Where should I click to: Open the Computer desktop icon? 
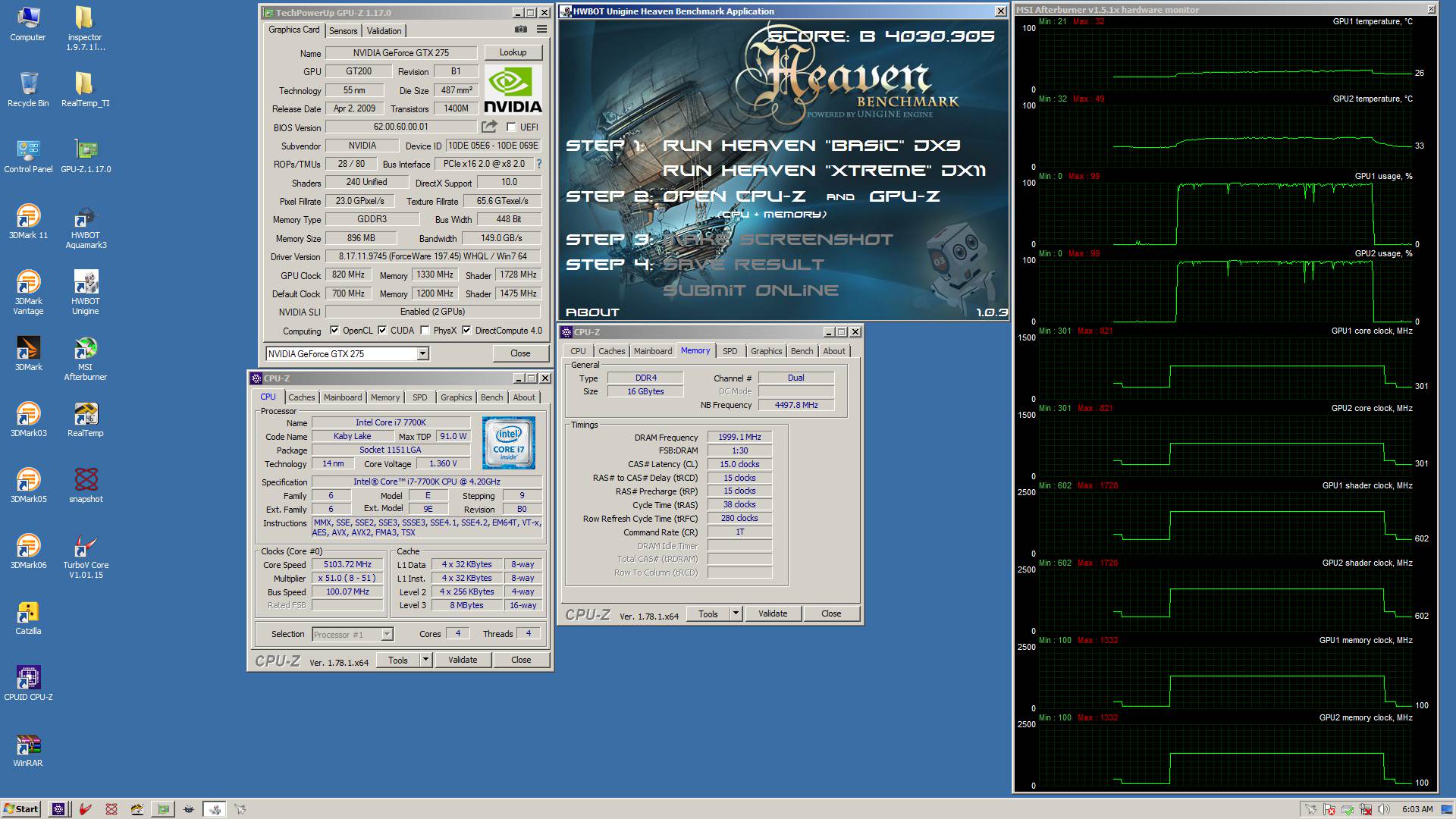pyautogui.click(x=28, y=24)
